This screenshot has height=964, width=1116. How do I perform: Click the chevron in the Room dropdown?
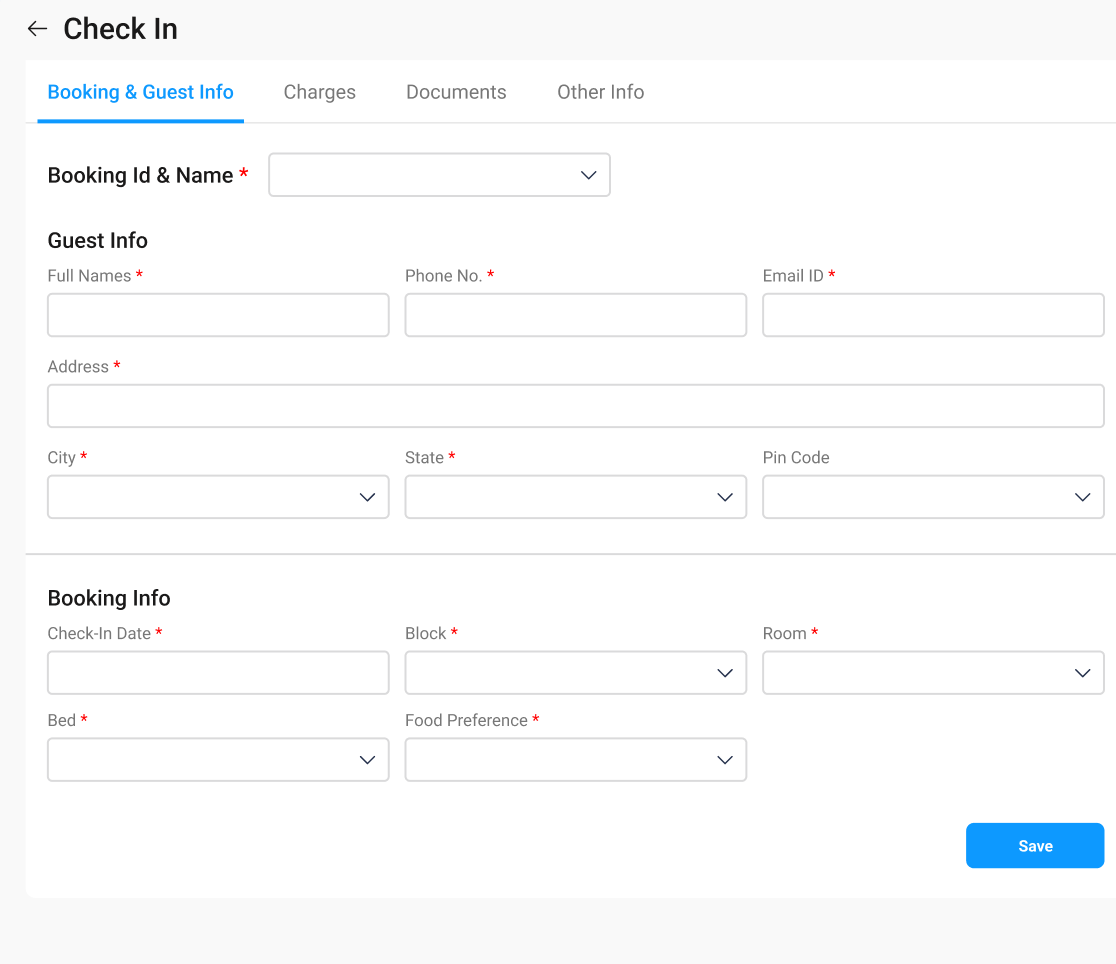coord(1082,673)
